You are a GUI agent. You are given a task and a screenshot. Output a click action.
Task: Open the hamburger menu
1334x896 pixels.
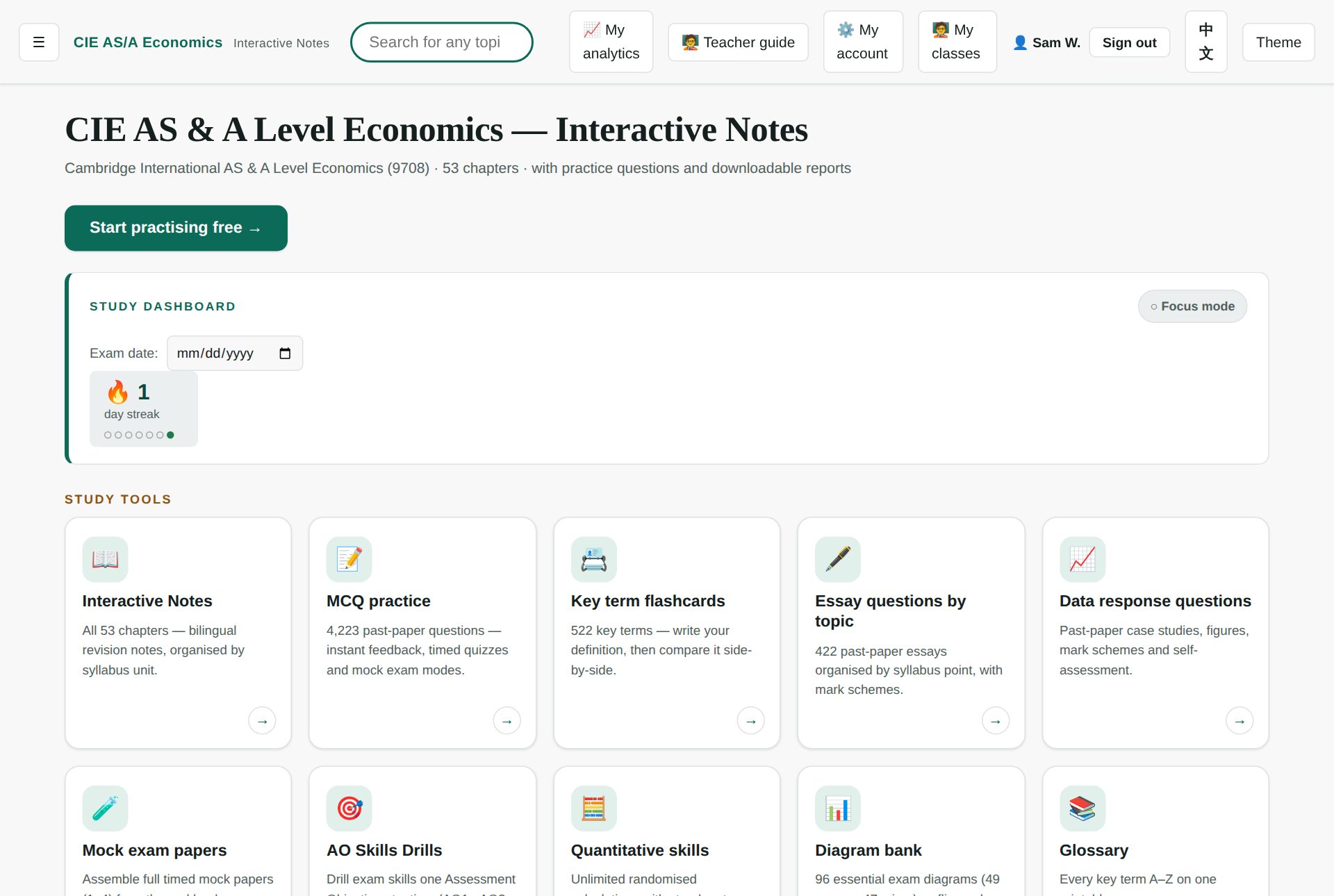coord(39,42)
